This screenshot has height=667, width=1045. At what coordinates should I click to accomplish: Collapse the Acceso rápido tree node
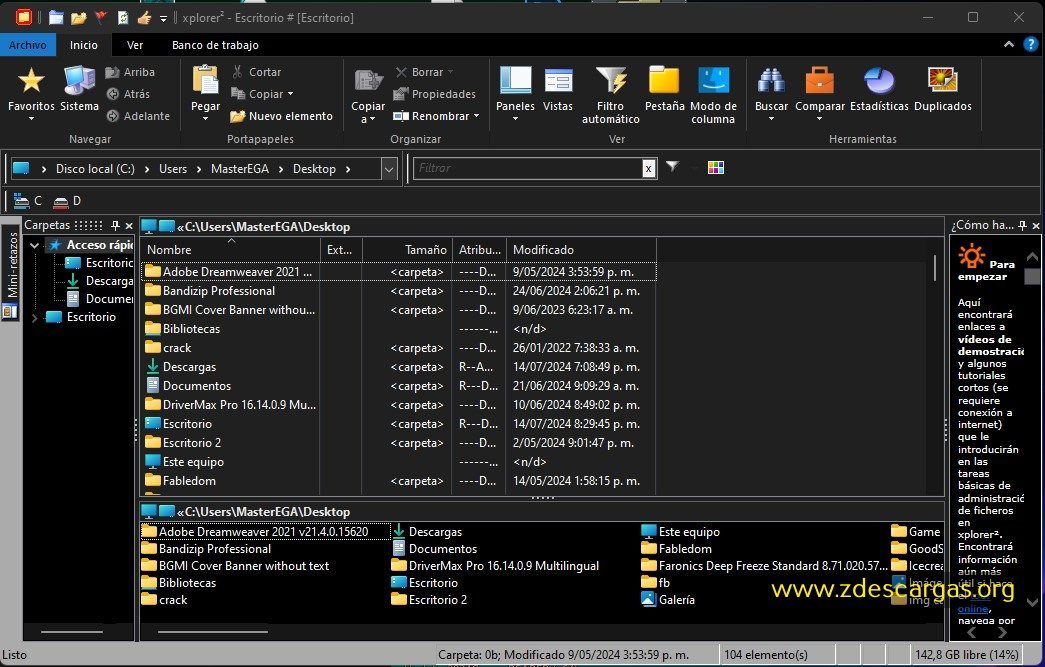[x=34, y=245]
